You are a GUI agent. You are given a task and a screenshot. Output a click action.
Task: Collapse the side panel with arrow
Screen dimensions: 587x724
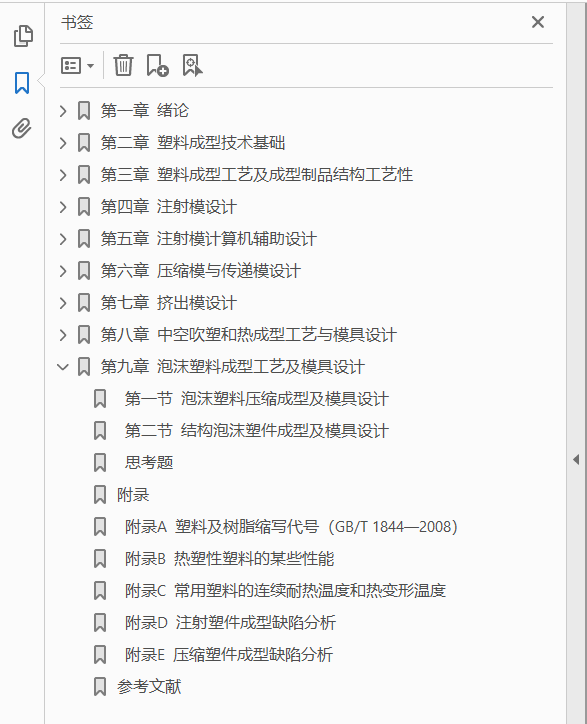[x=576, y=459]
